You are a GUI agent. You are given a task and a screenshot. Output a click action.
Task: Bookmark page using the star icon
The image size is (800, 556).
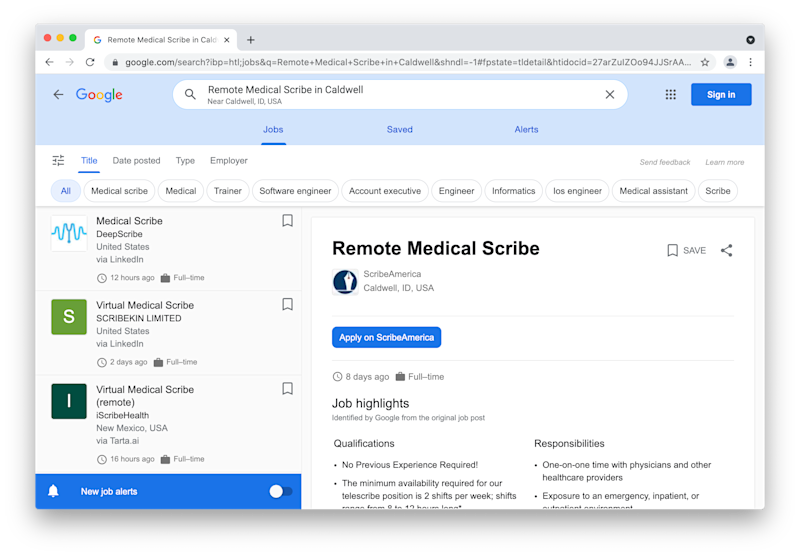point(705,62)
